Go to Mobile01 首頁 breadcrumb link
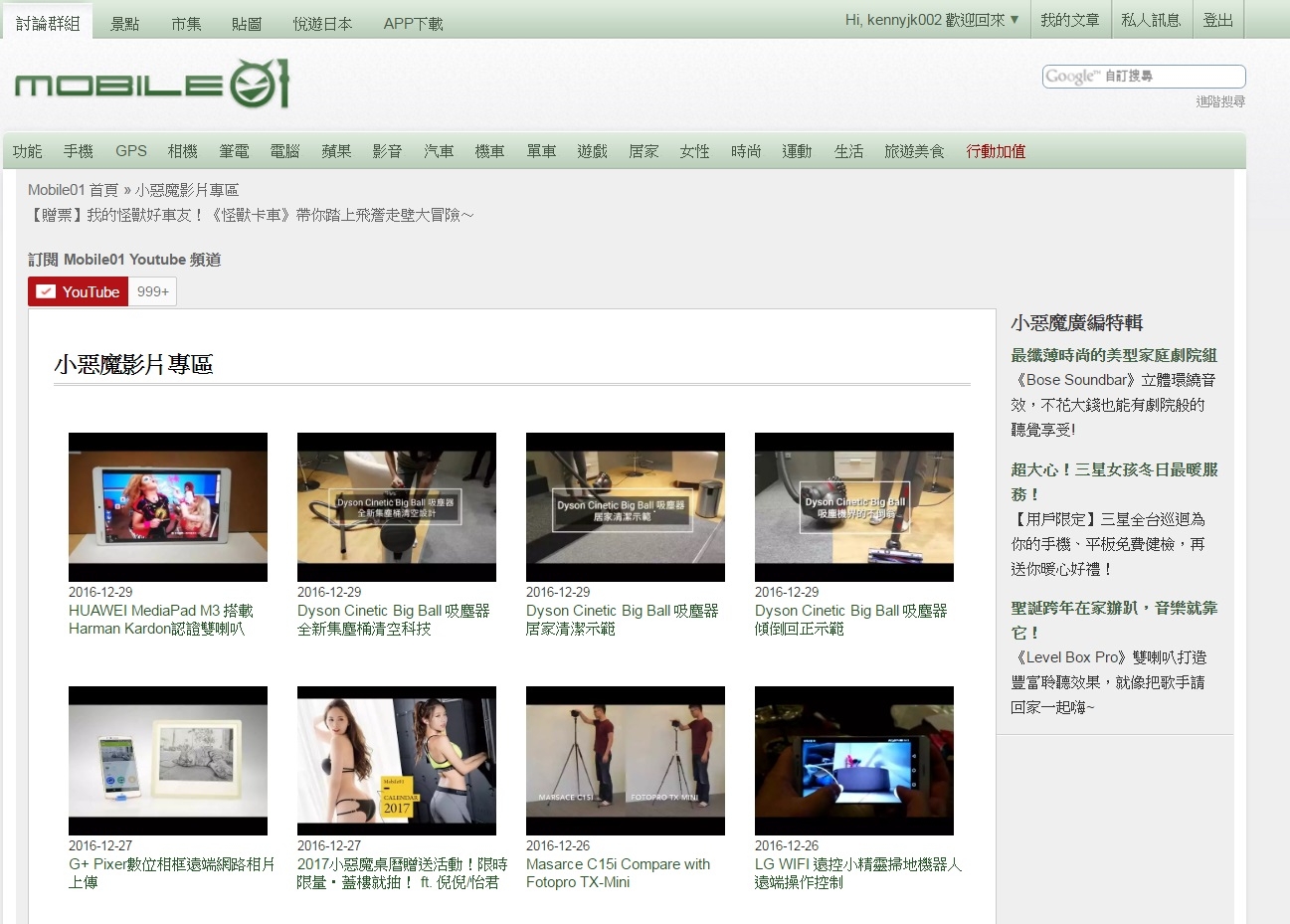This screenshot has width=1290, height=924. point(74,190)
